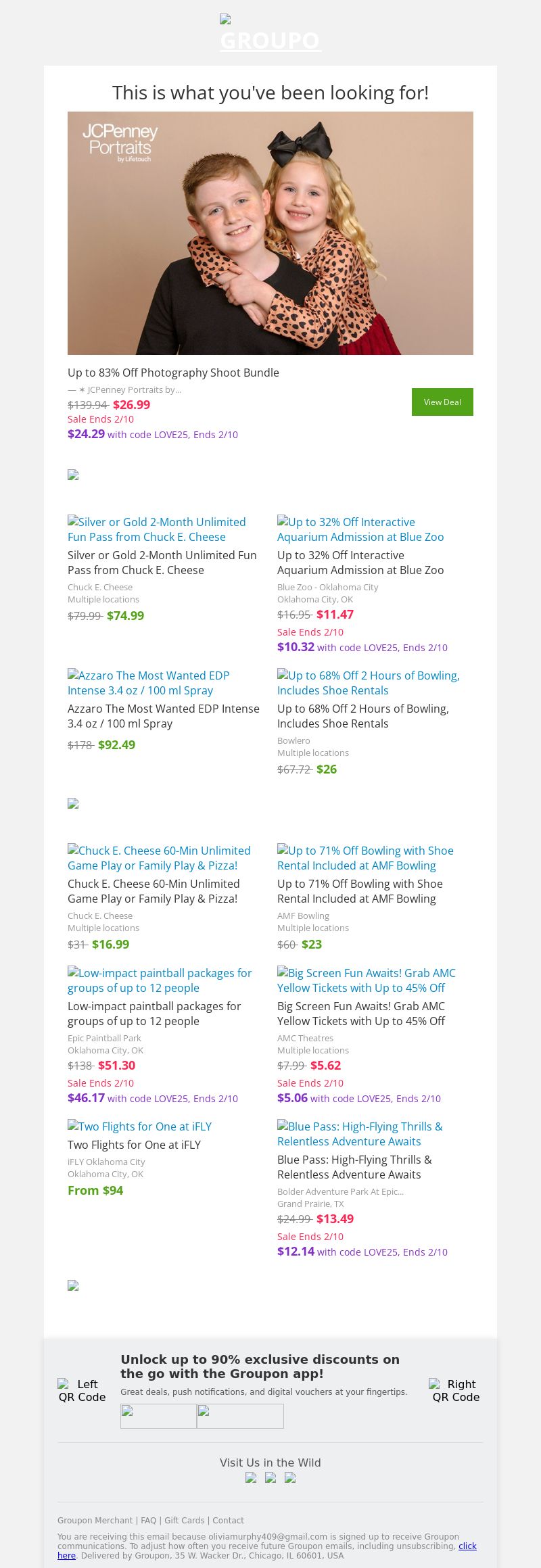
Task: Click the blue Azzaro The Most Wanted image link
Action: pos(149,683)
